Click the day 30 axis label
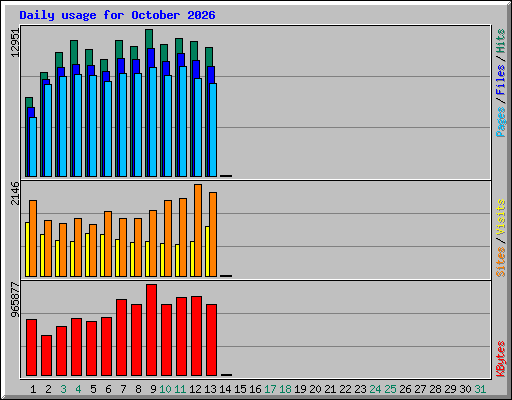512x400 pixels. pos(465,389)
